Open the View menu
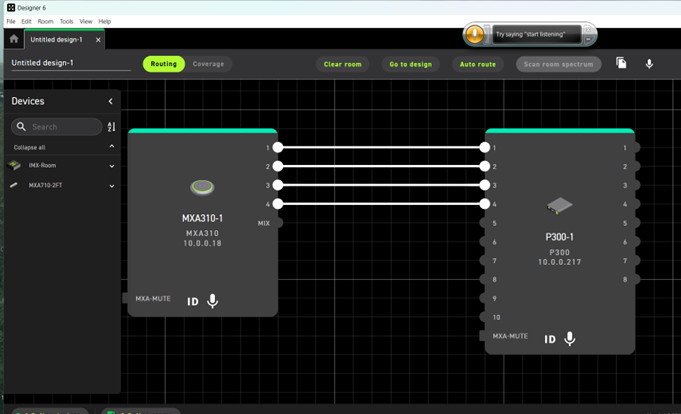 [x=86, y=21]
